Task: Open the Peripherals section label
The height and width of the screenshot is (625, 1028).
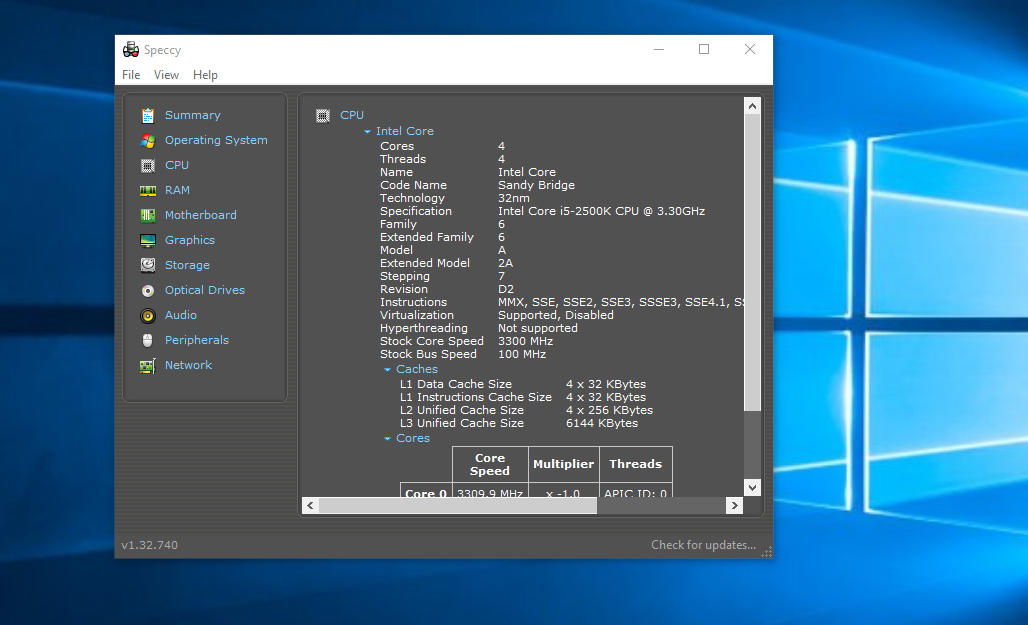Action: pos(196,340)
